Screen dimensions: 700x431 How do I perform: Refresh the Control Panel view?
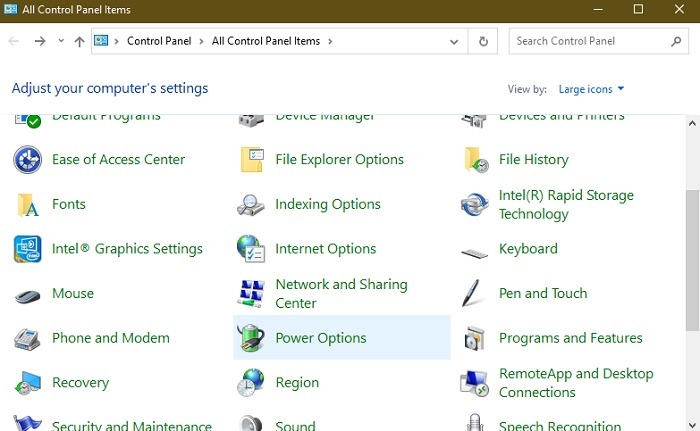(x=483, y=42)
